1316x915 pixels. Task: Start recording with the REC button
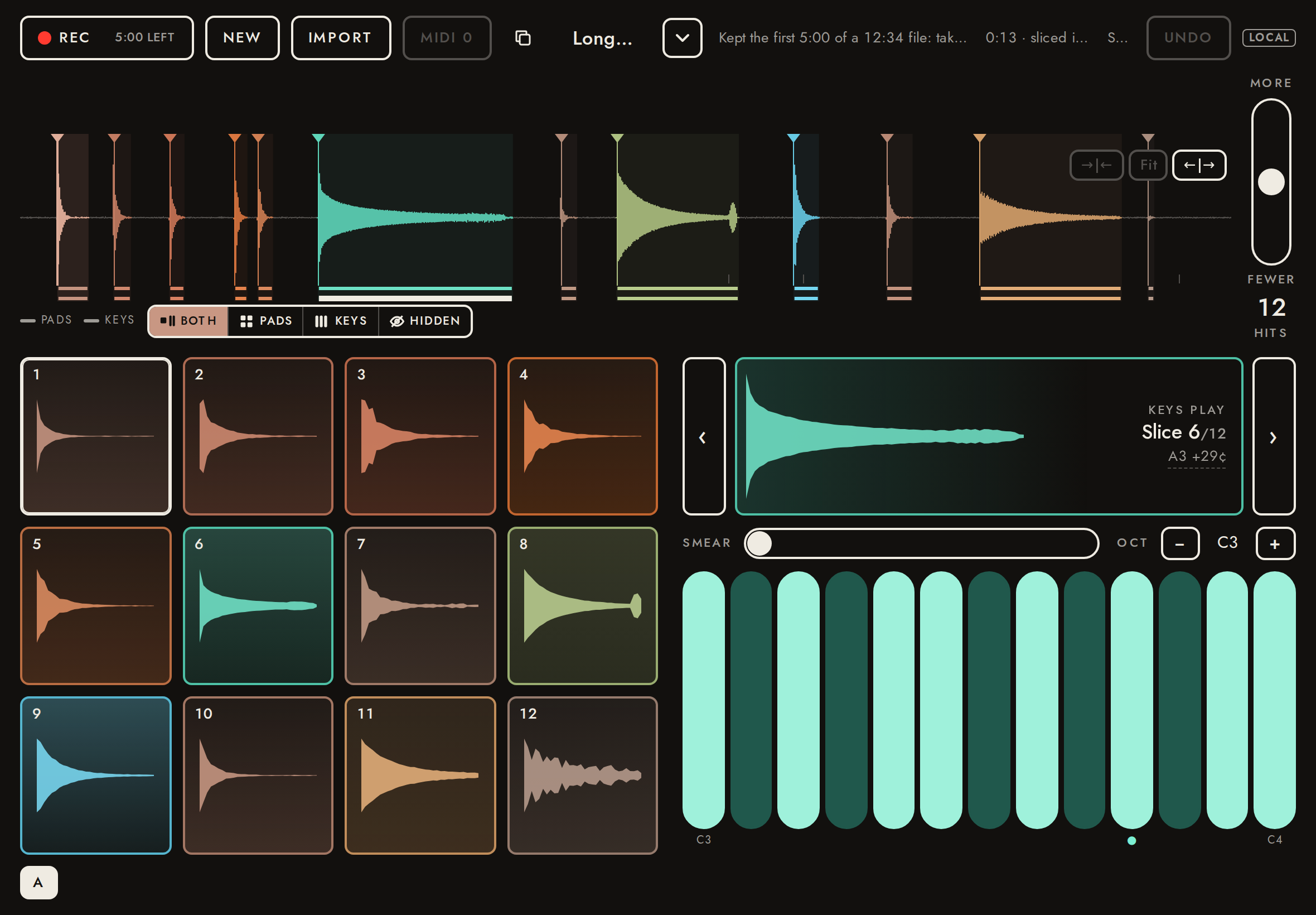(107, 38)
